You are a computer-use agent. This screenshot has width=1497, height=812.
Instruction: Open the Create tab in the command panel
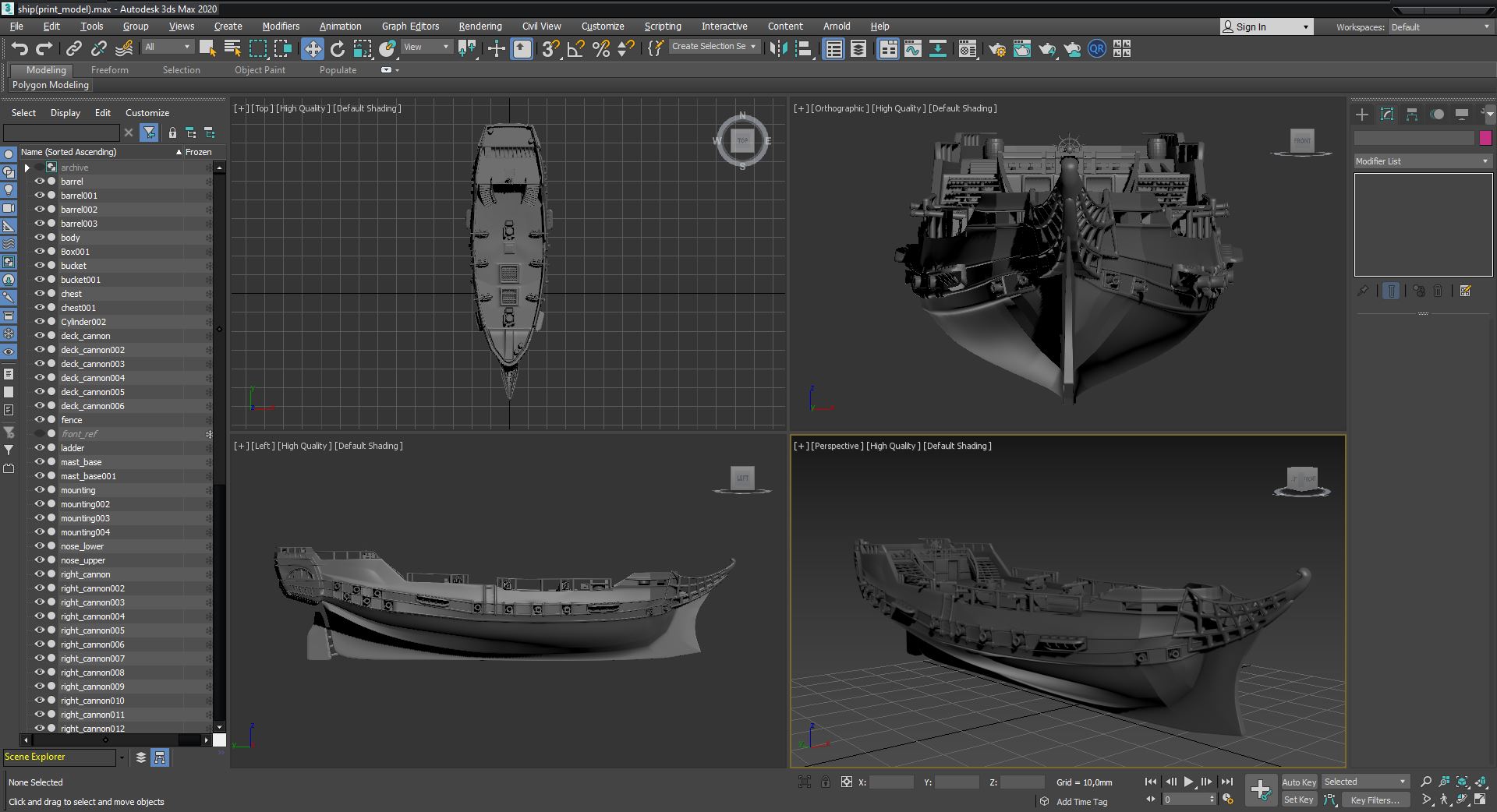point(1362,115)
